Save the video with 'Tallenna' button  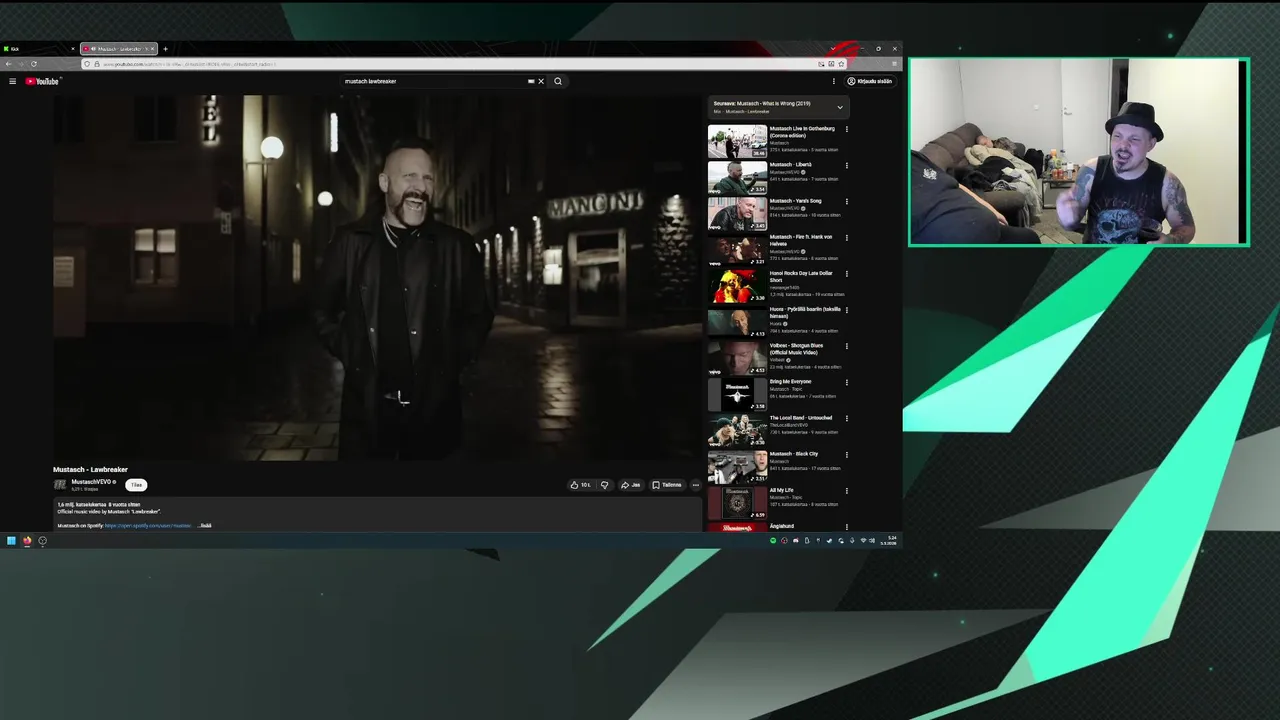(667, 485)
